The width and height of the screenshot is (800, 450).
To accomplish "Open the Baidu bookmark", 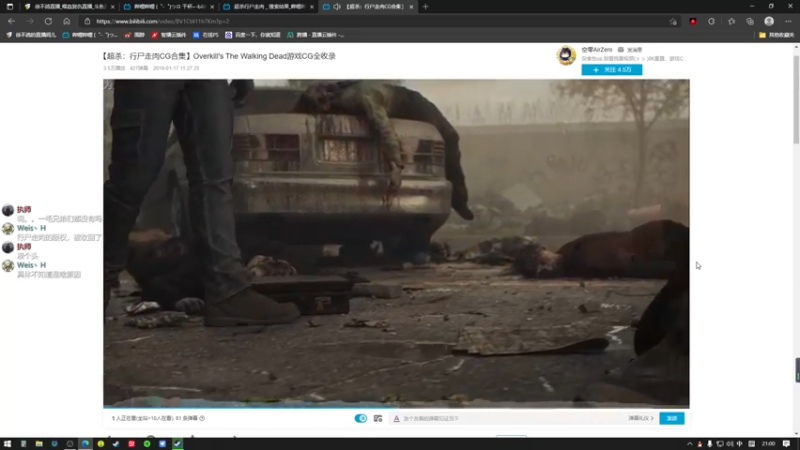I will (253, 35).
